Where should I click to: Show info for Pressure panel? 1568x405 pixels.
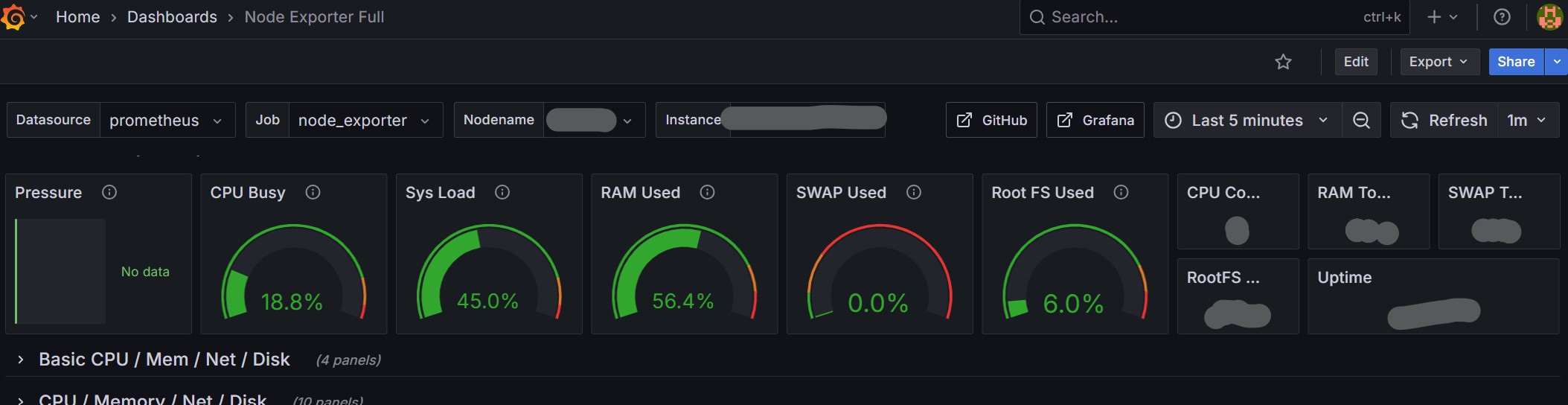click(109, 192)
